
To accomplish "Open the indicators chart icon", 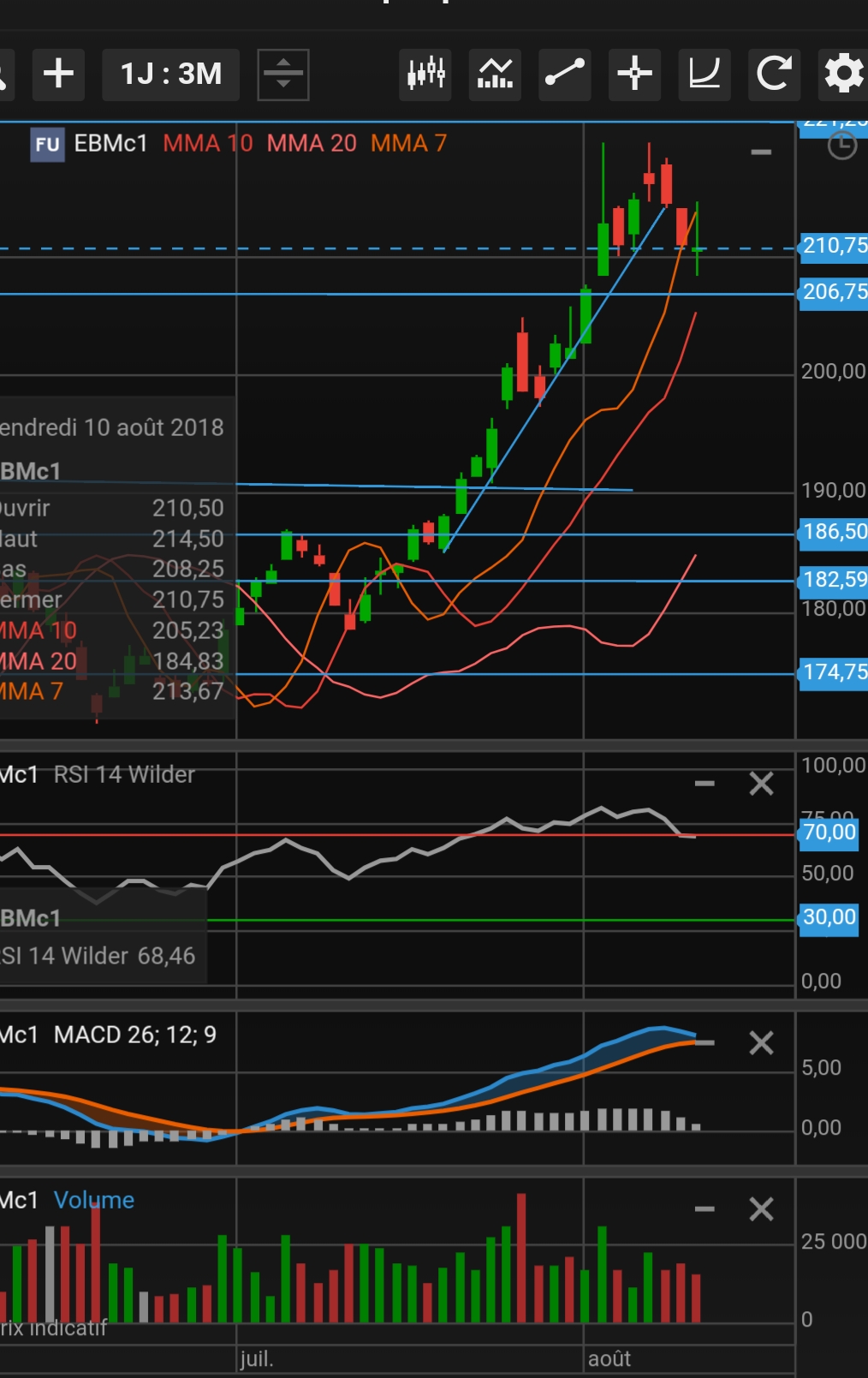I will pyautogui.click(x=495, y=75).
